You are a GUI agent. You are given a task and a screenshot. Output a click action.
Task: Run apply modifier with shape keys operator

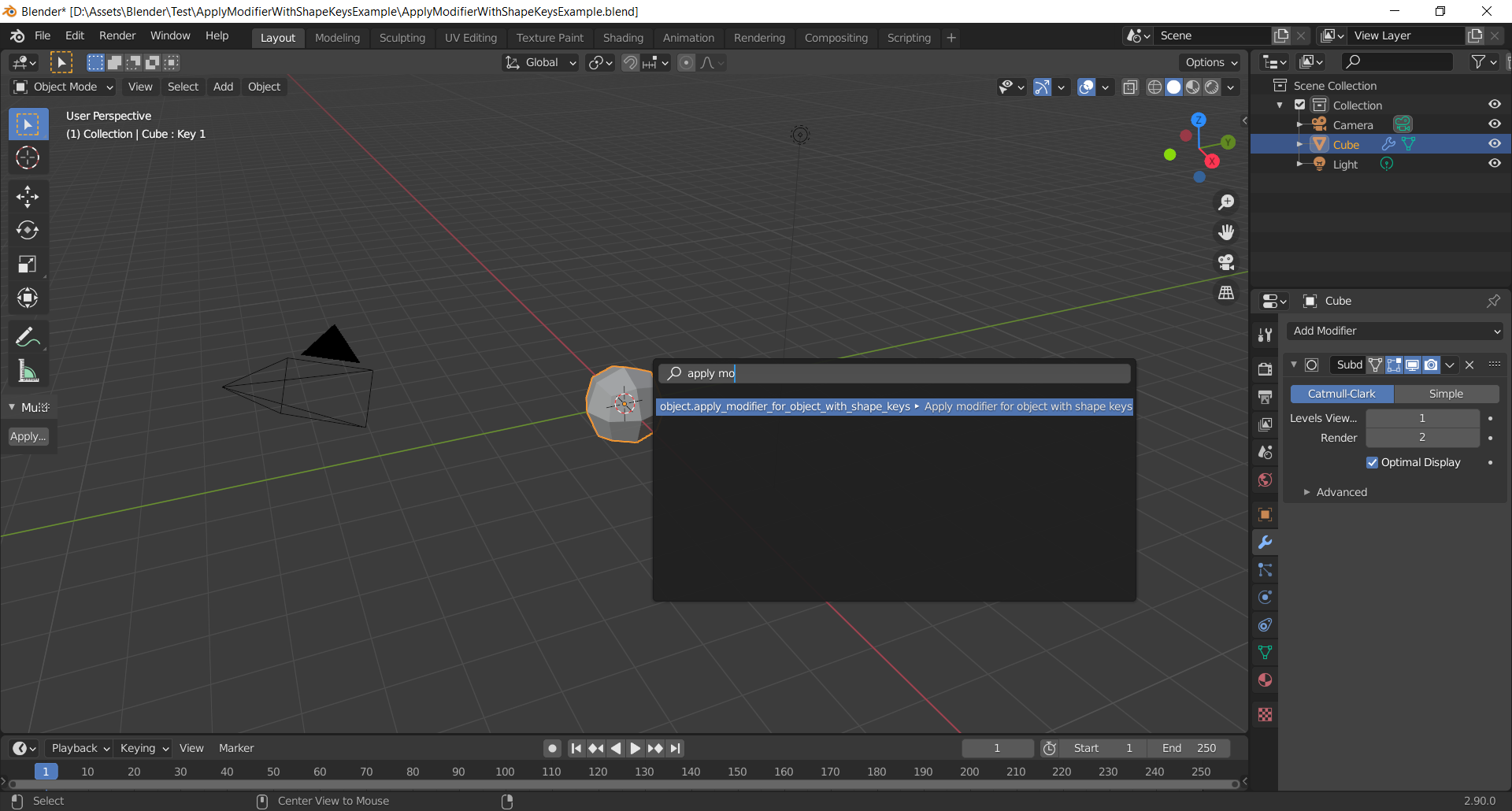coord(895,406)
